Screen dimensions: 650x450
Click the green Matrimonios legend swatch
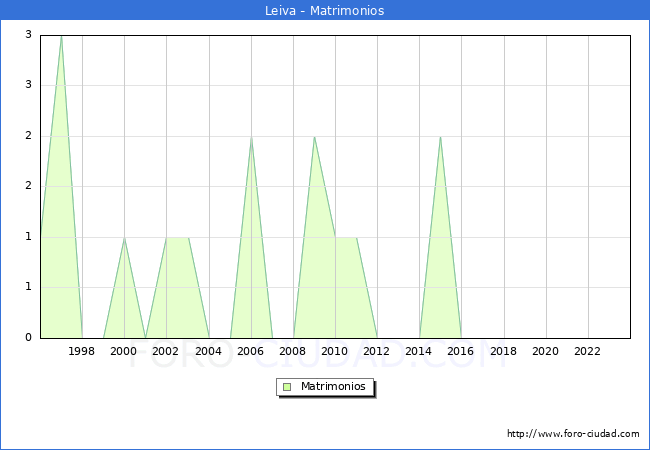point(287,387)
